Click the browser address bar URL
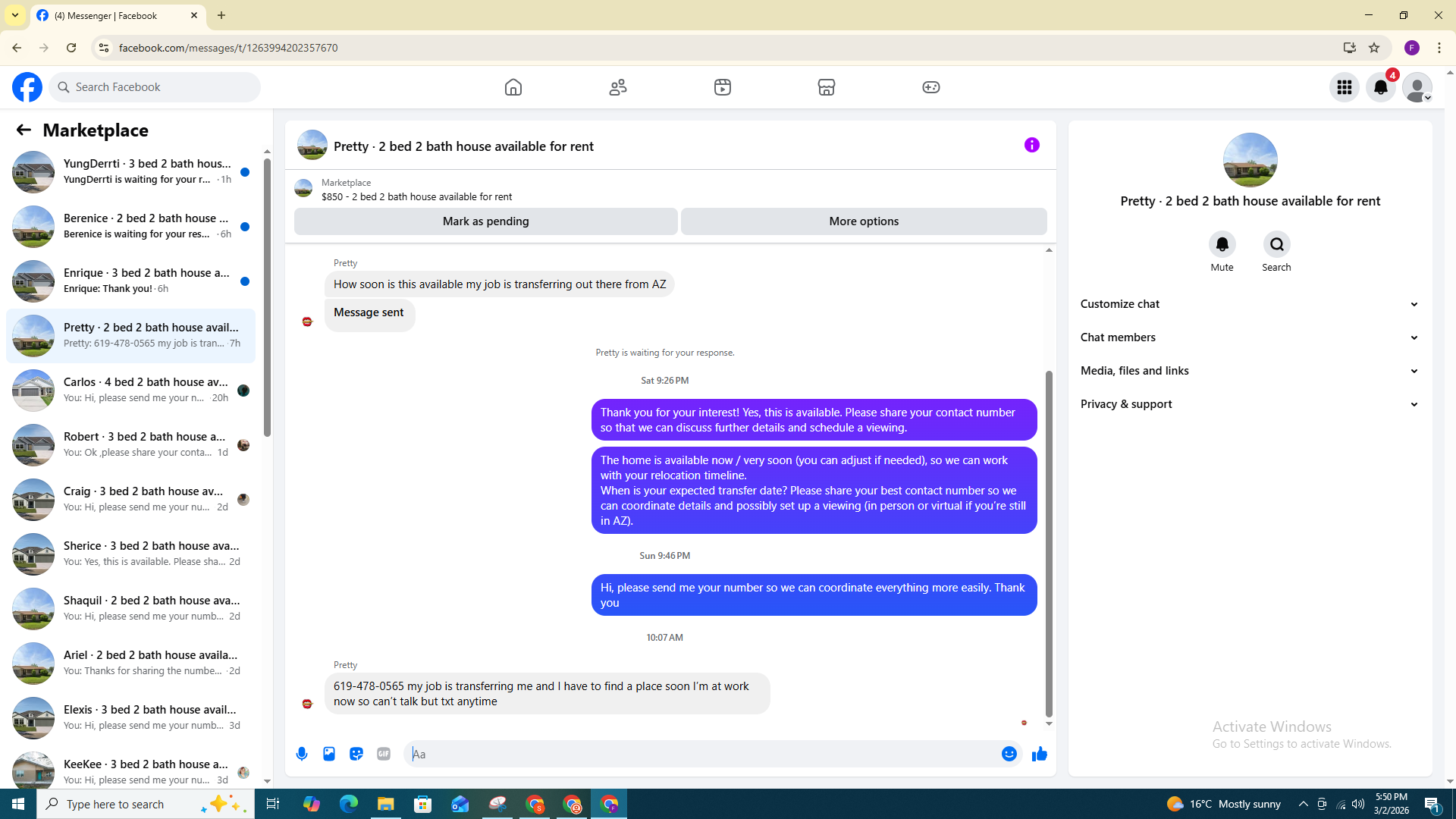The height and width of the screenshot is (819, 1456). pos(228,48)
